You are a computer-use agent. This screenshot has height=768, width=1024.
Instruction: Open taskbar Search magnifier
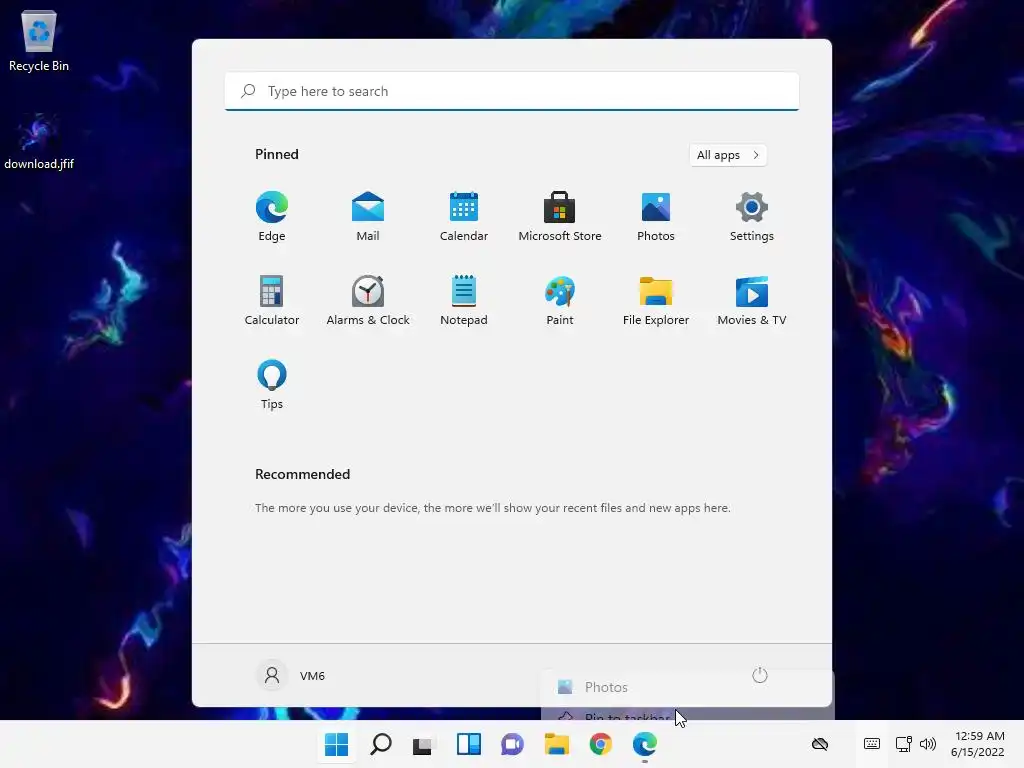[x=381, y=744]
